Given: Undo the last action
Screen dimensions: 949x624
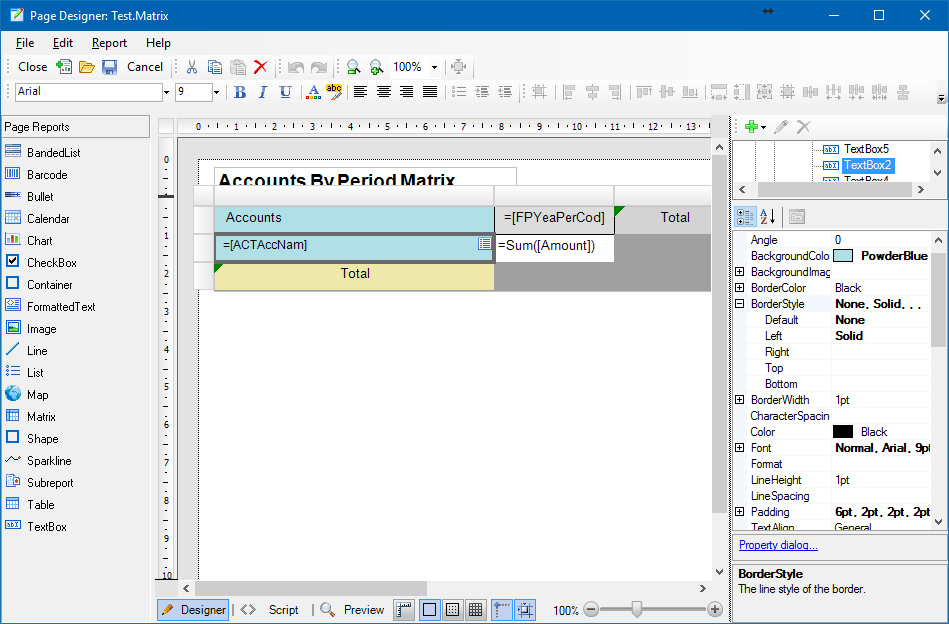Looking at the screenshot, I should [296, 67].
